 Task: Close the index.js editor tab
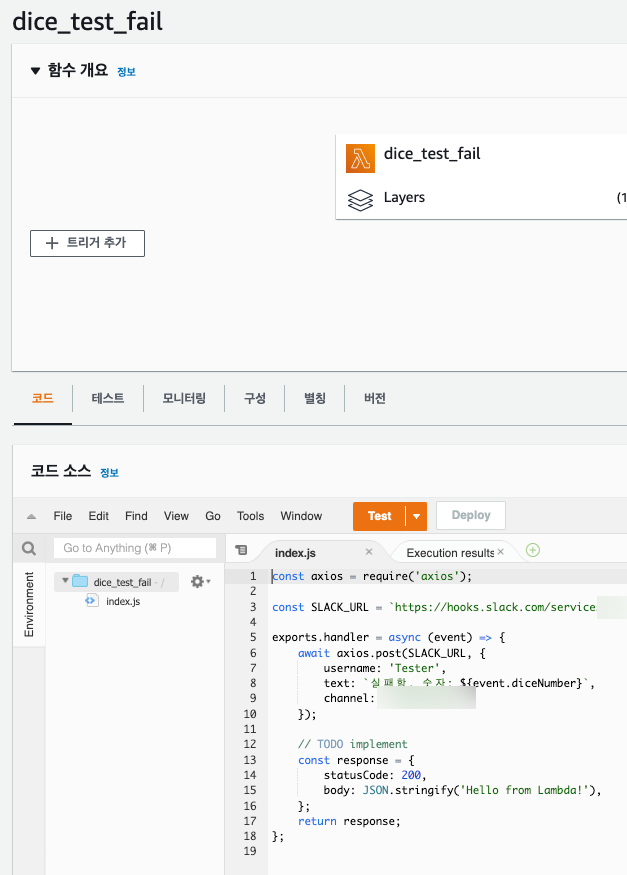[369, 552]
